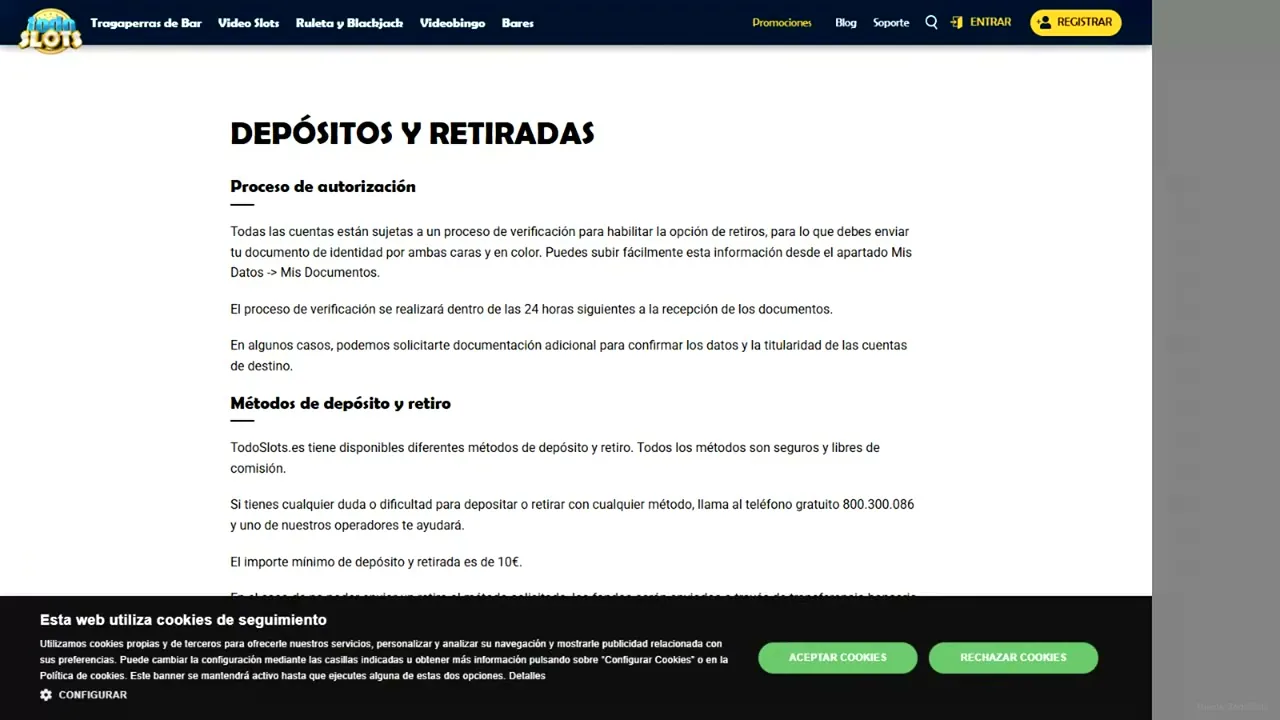Image resolution: width=1280 pixels, height=720 pixels.
Task: Click paragraph starting 'En algunos casos'
Action: 569,355
